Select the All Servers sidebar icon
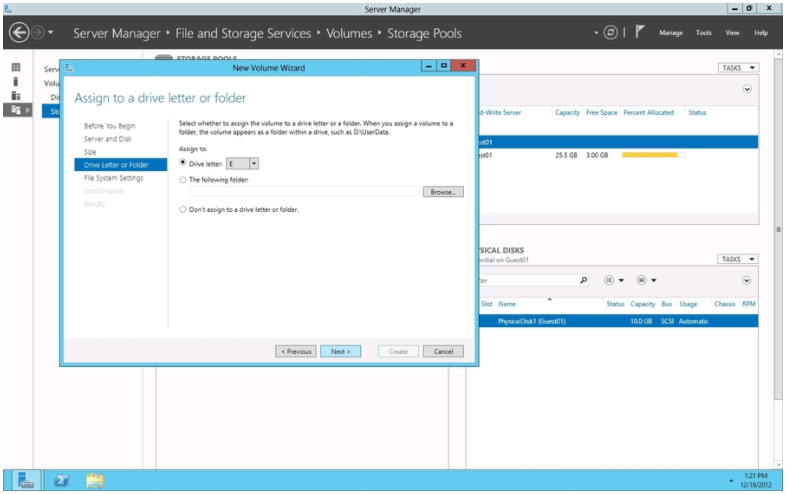The height and width of the screenshot is (494, 787). click(x=15, y=95)
